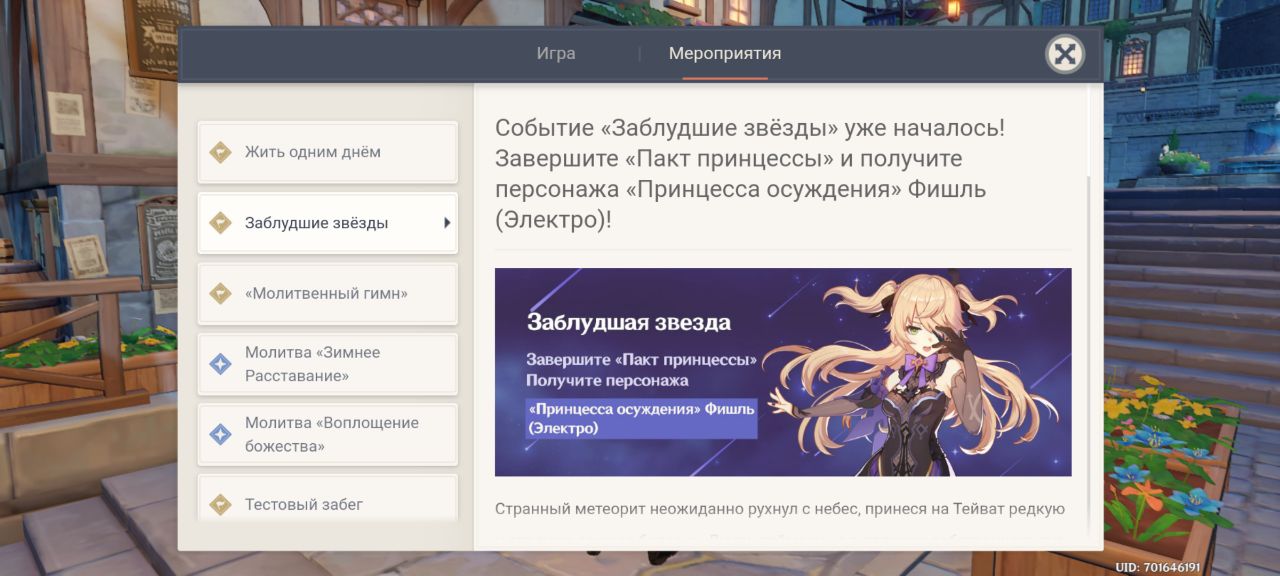This screenshot has height=576, width=1280.
Task: Click blue star icon beside «Воплощение божества»
Action: pyautogui.click(x=220, y=435)
